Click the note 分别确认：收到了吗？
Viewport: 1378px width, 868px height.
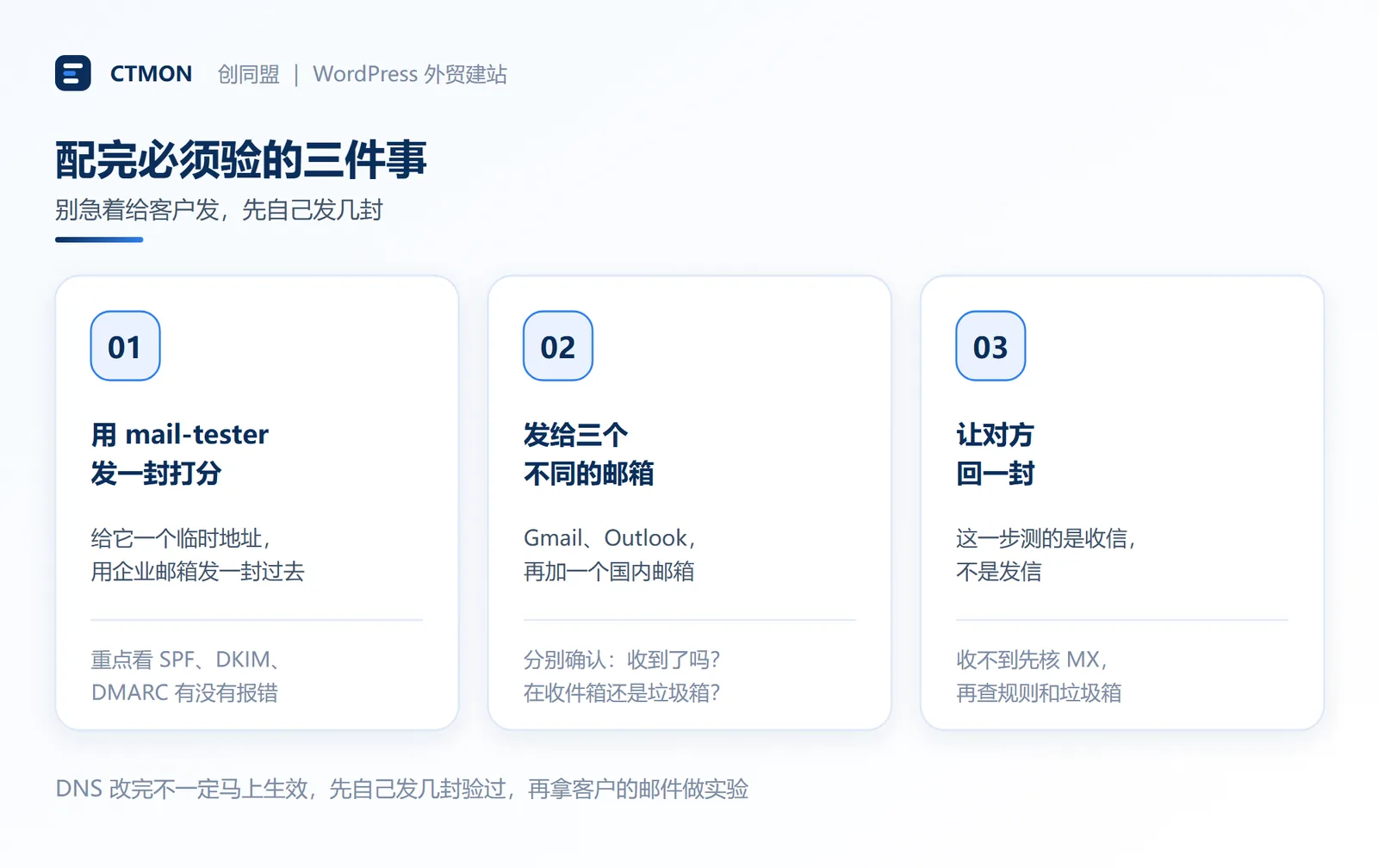pyautogui.click(x=622, y=660)
